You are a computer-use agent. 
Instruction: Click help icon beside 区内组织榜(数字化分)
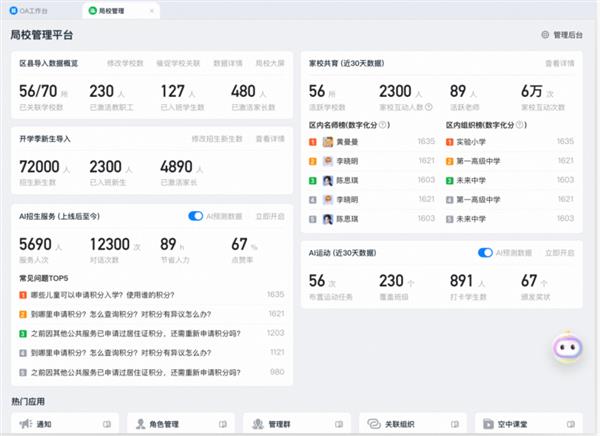click(x=519, y=126)
